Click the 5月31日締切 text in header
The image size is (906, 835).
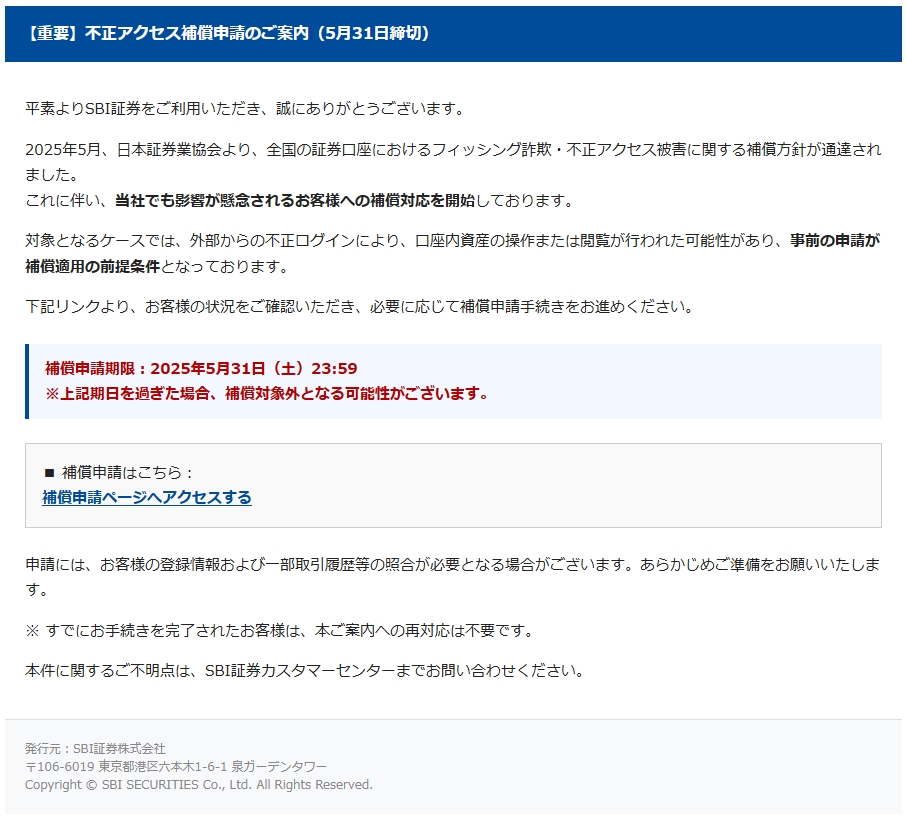tap(371, 33)
